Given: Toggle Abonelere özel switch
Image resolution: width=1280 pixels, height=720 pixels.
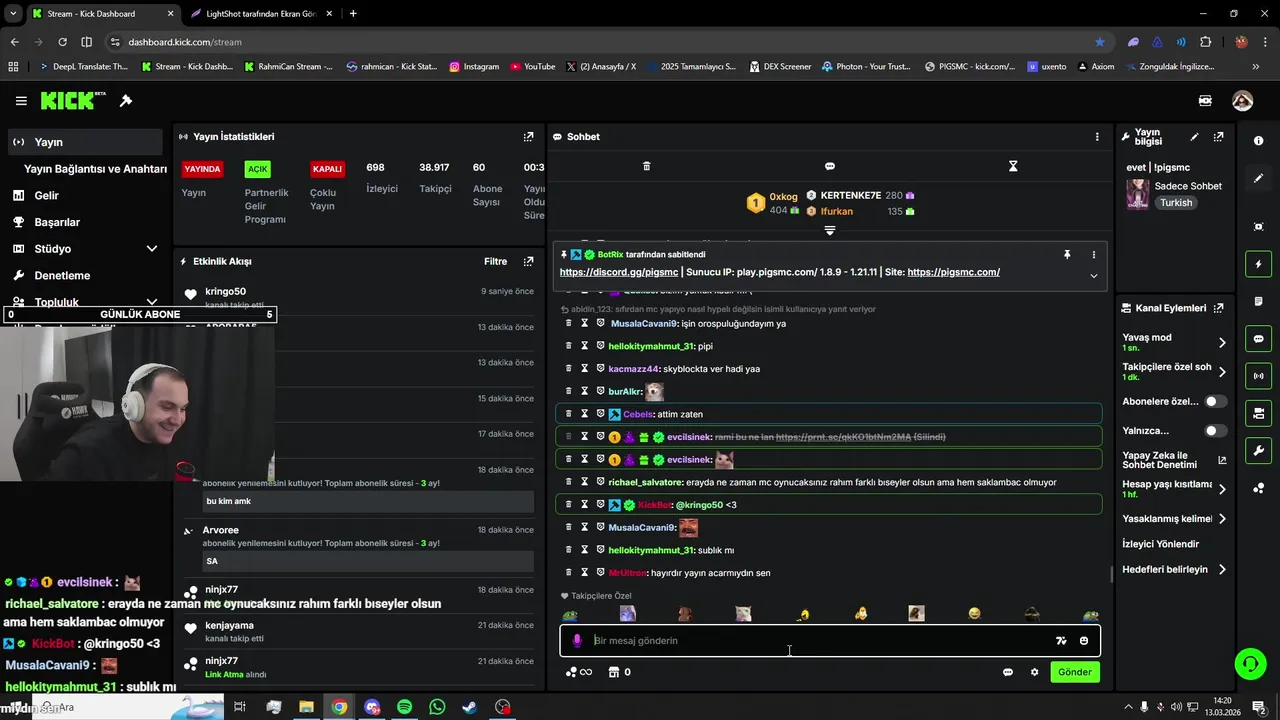Looking at the screenshot, I should 1216,401.
